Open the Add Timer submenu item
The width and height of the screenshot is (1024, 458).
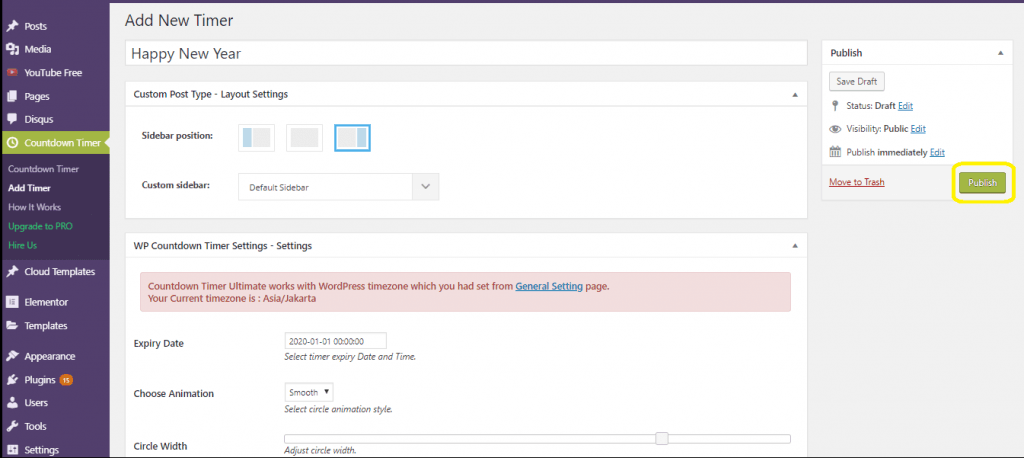click(x=29, y=188)
